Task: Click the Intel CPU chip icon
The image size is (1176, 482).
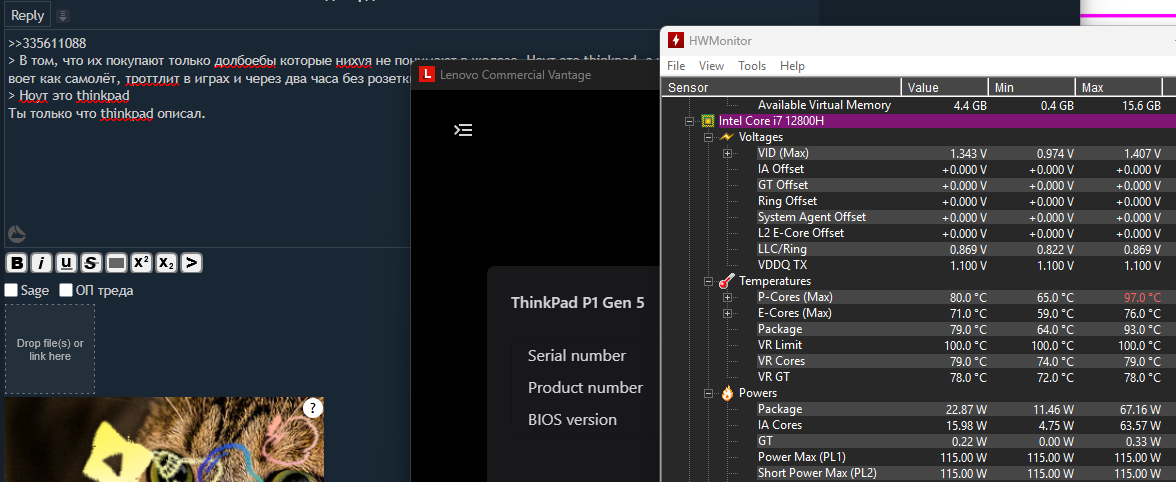Action: tap(707, 121)
